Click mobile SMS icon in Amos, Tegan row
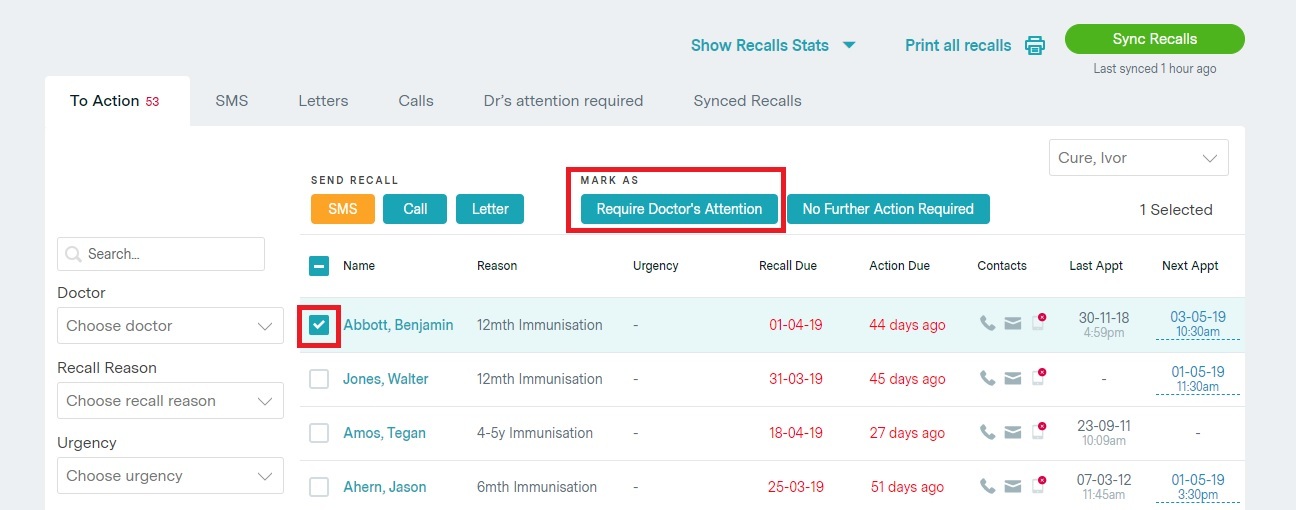The width and height of the screenshot is (1296, 510). (1039, 432)
